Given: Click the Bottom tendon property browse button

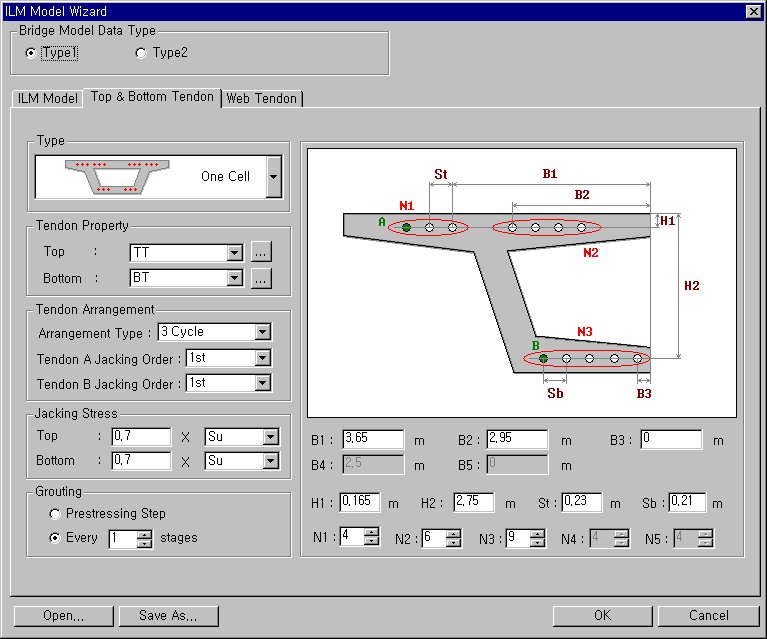Looking at the screenshot, I should click(x=260, y=278).
